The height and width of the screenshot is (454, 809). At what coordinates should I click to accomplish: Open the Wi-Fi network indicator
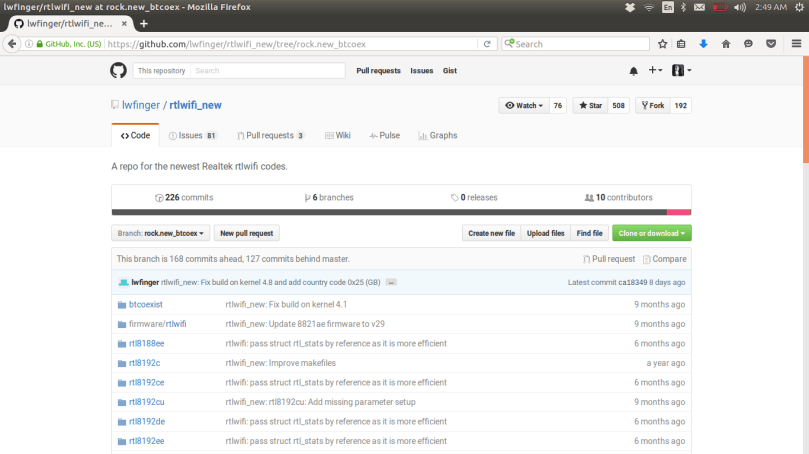(x=649, y=7)
